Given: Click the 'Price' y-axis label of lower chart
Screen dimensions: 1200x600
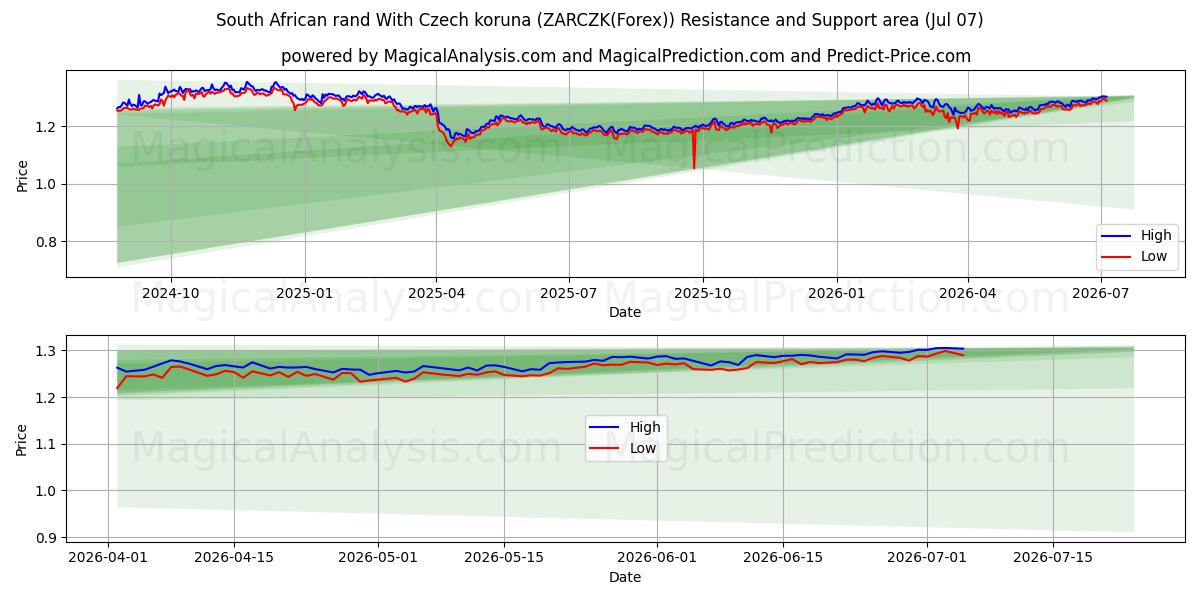Looking at the screenshot, I should click(22, 439).
